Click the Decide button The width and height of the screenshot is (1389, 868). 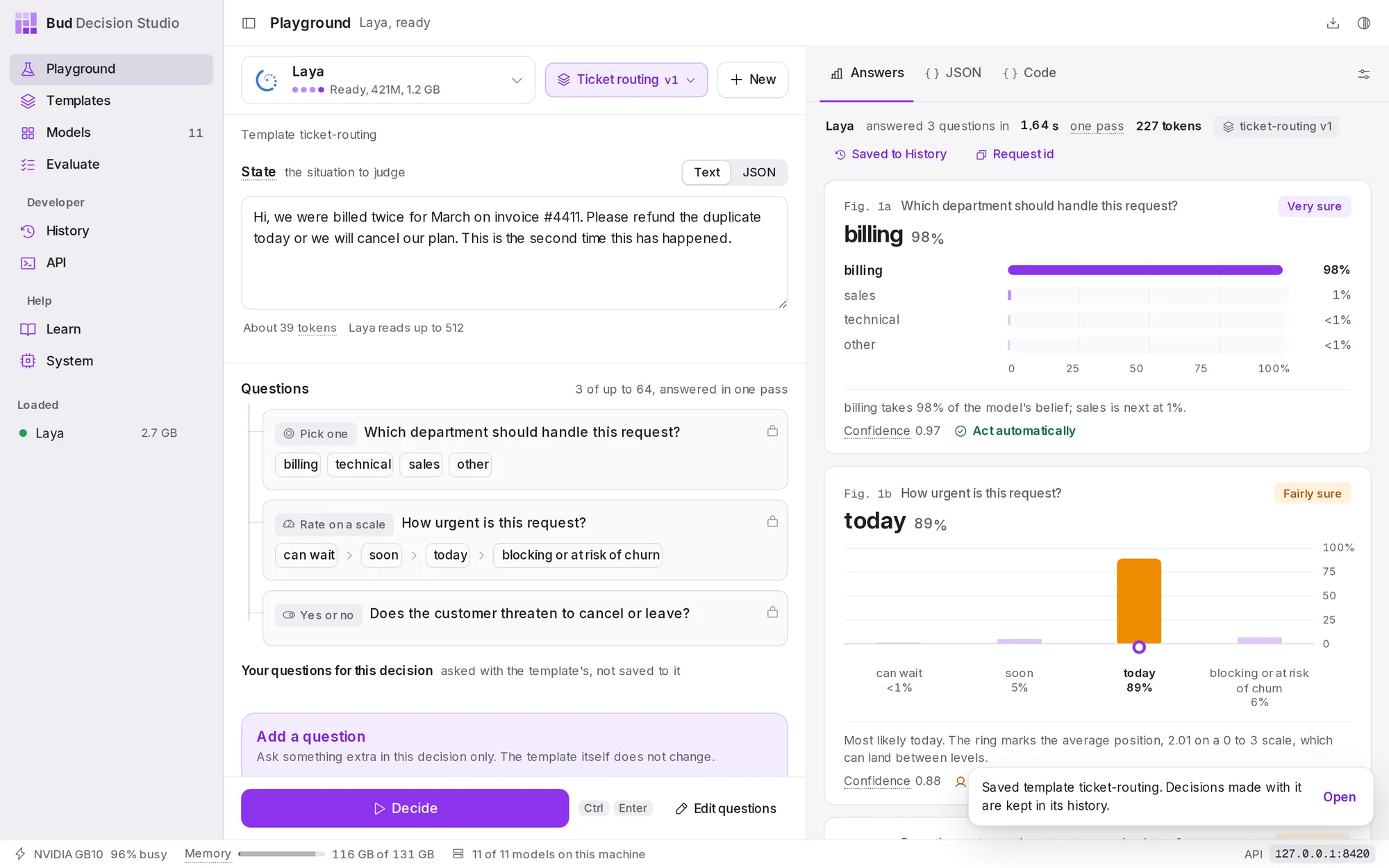405,808
